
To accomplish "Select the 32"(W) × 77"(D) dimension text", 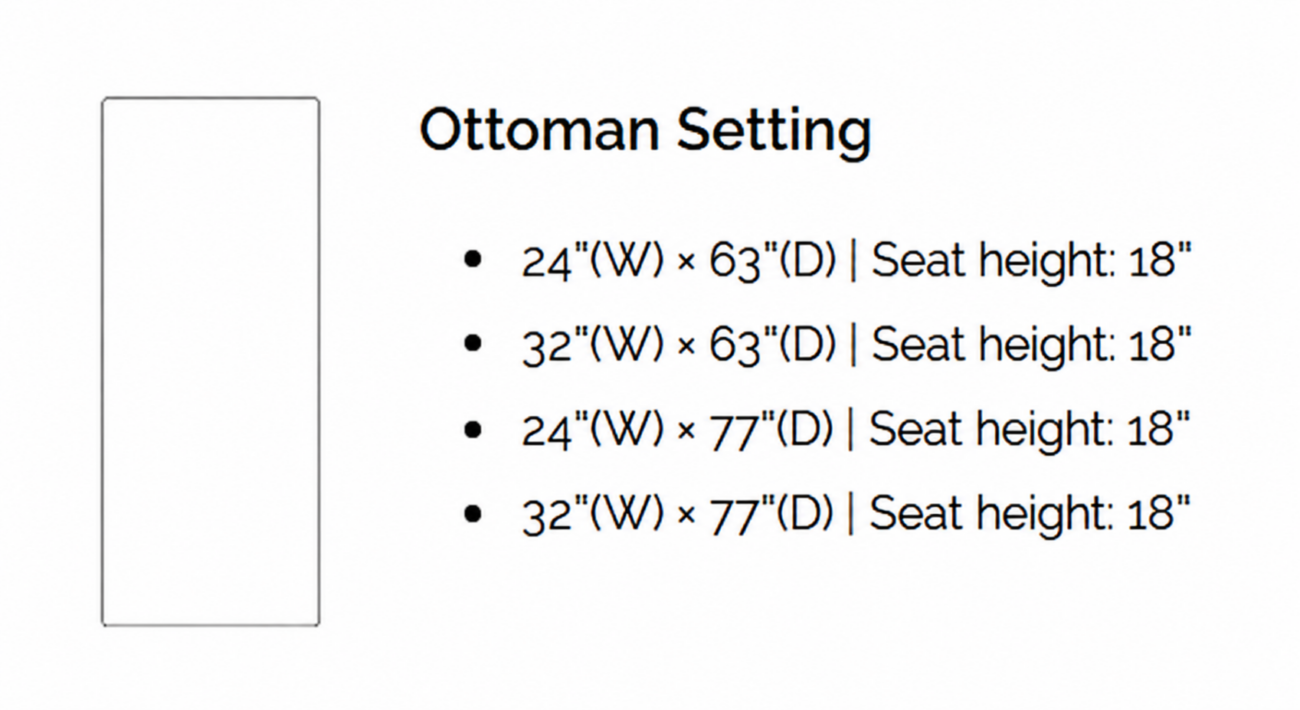I will tap(677, 514).
